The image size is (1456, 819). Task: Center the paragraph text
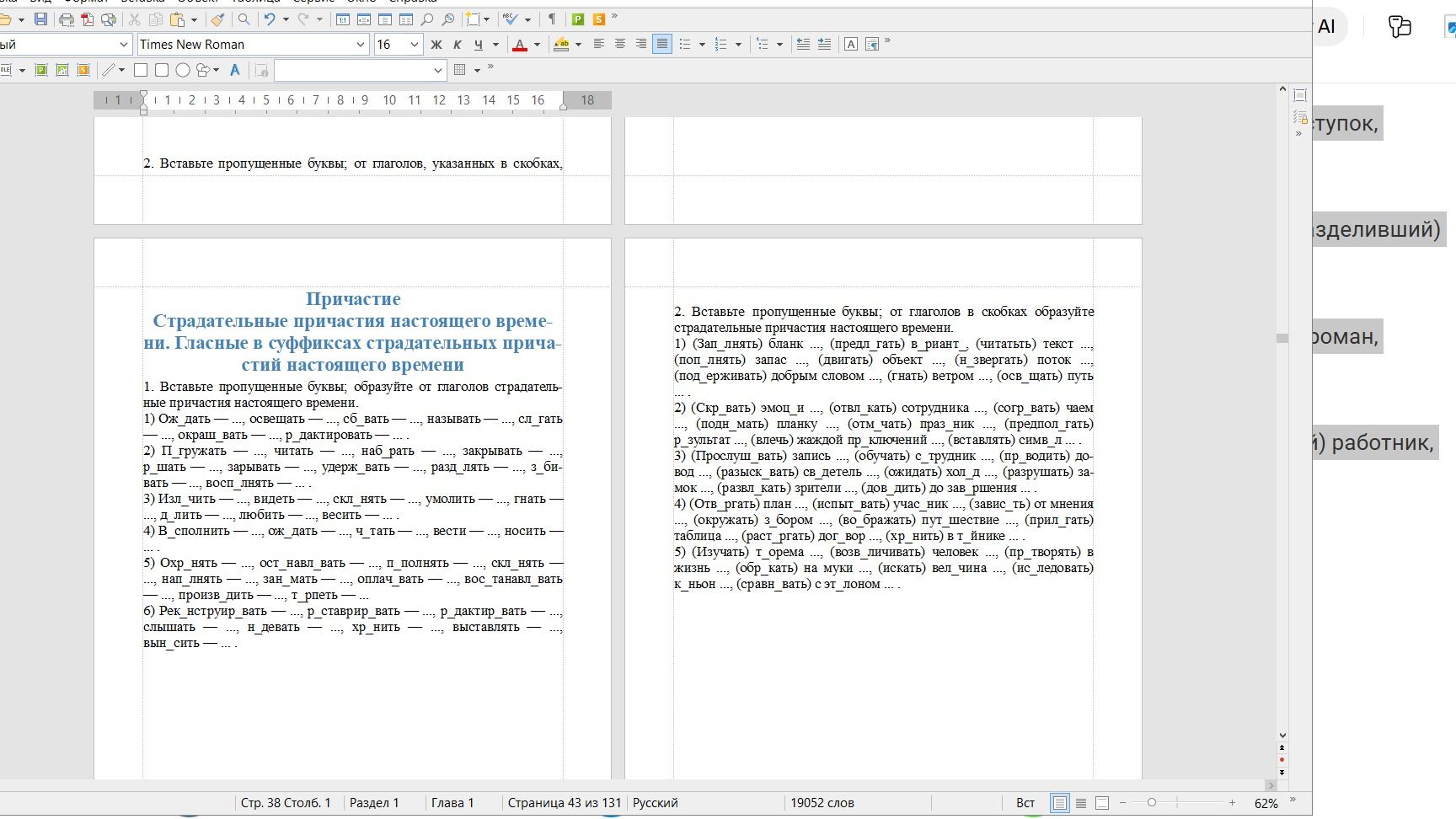pyautogui.click(x=620, y=45)
